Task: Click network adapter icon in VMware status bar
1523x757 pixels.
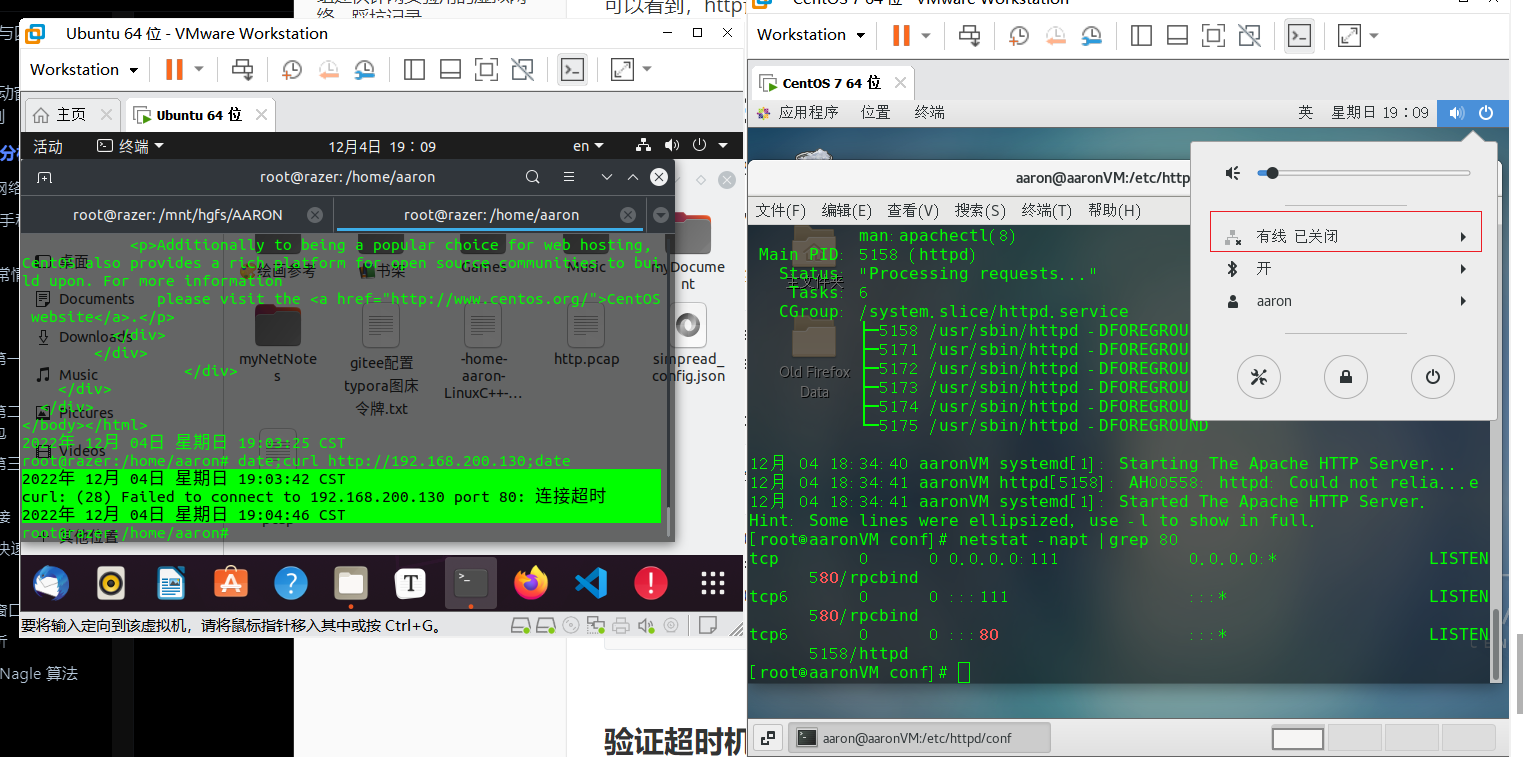Action: pos(595,626)
